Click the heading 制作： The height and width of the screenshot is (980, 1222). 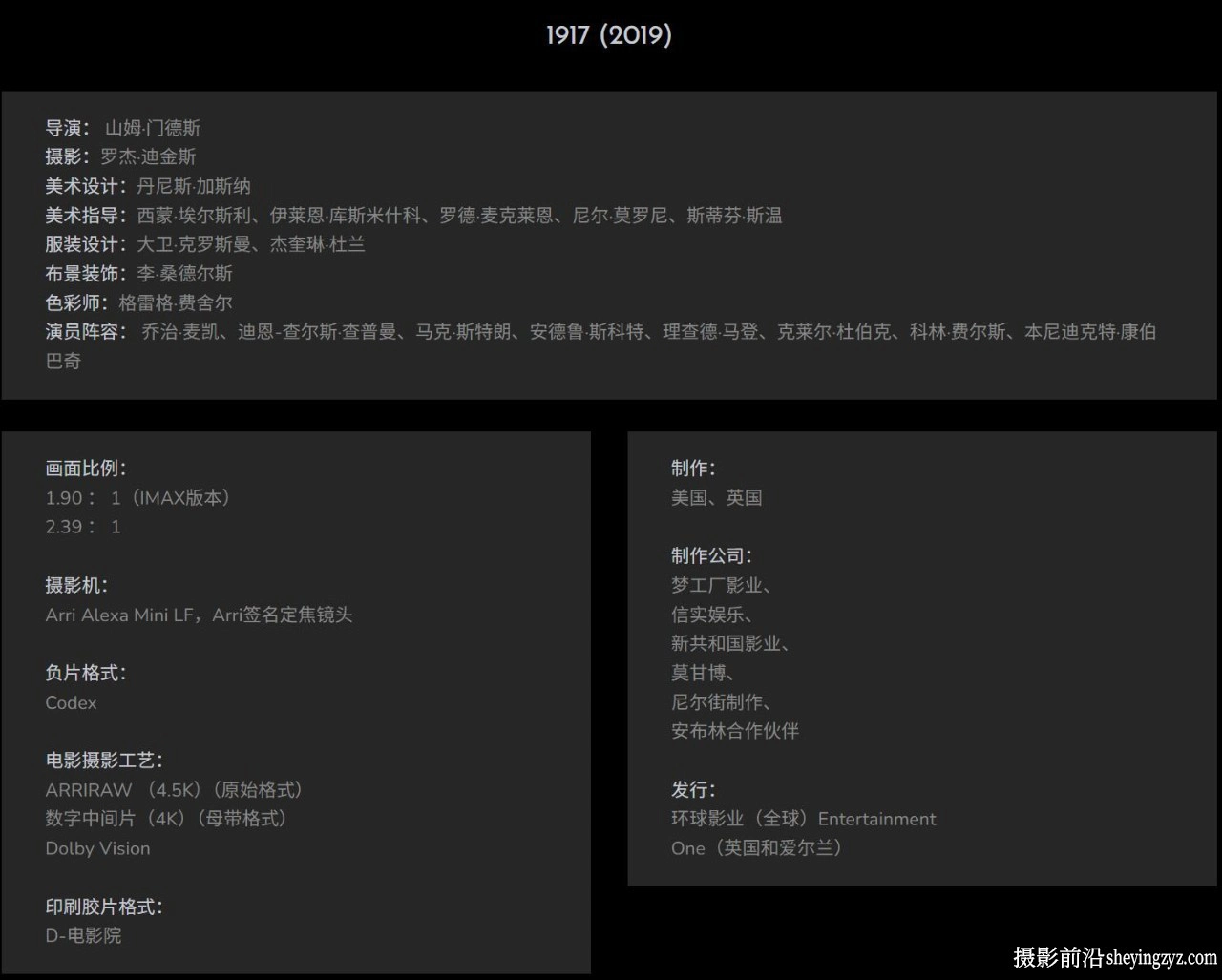click(x=694, y=469)
